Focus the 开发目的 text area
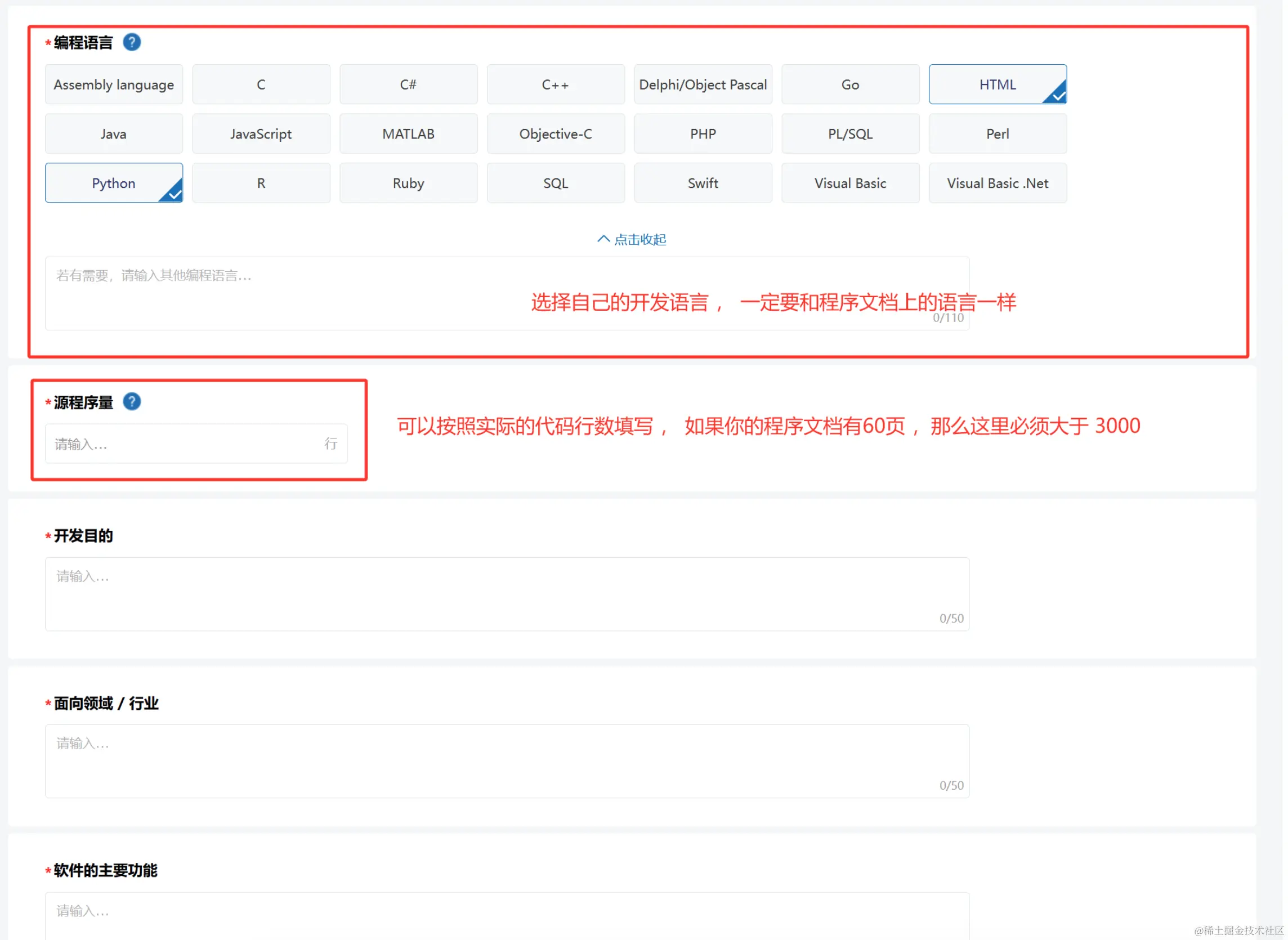This screenshot has height=940, width=1288. (x=506, y=594)
